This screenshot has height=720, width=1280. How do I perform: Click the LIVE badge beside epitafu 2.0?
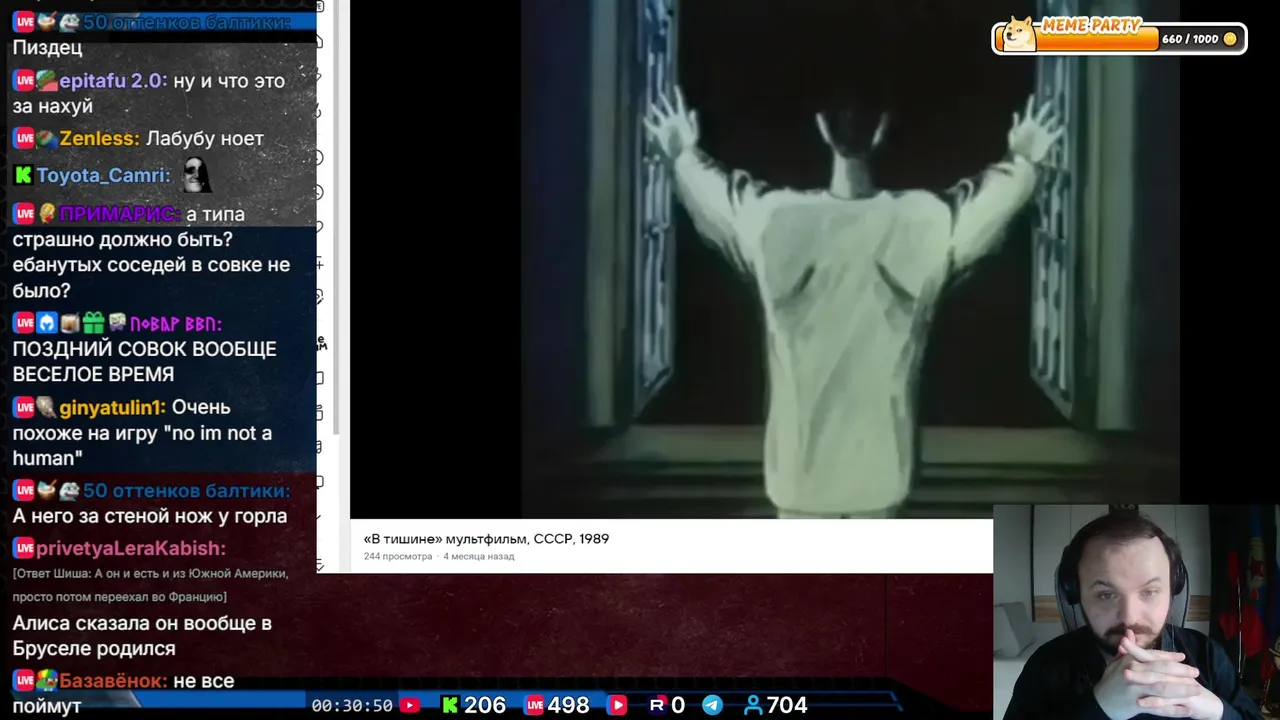point(23,81)
